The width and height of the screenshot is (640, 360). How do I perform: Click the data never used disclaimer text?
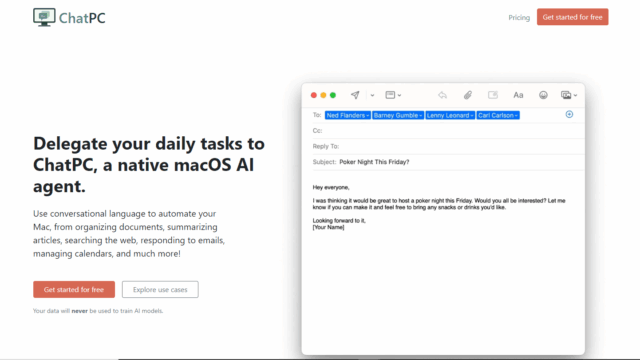pos(98,311)
